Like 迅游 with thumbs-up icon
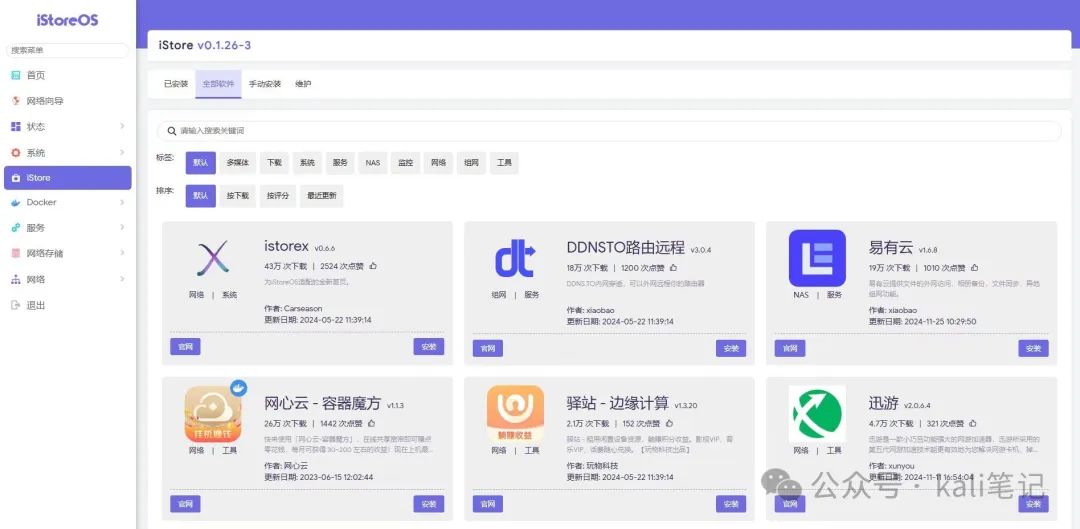 pyautogui.click(x=972, y=424)
